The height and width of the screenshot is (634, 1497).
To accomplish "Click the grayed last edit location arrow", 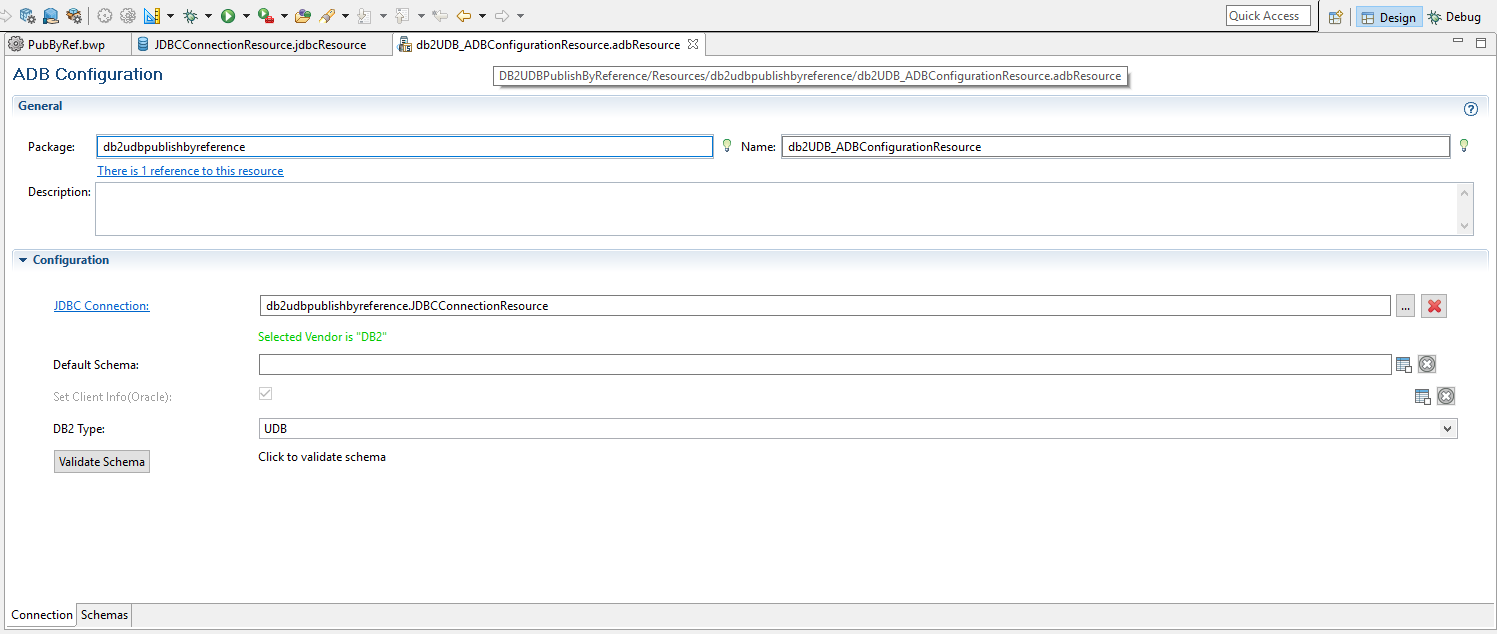I will coord(440,16).
